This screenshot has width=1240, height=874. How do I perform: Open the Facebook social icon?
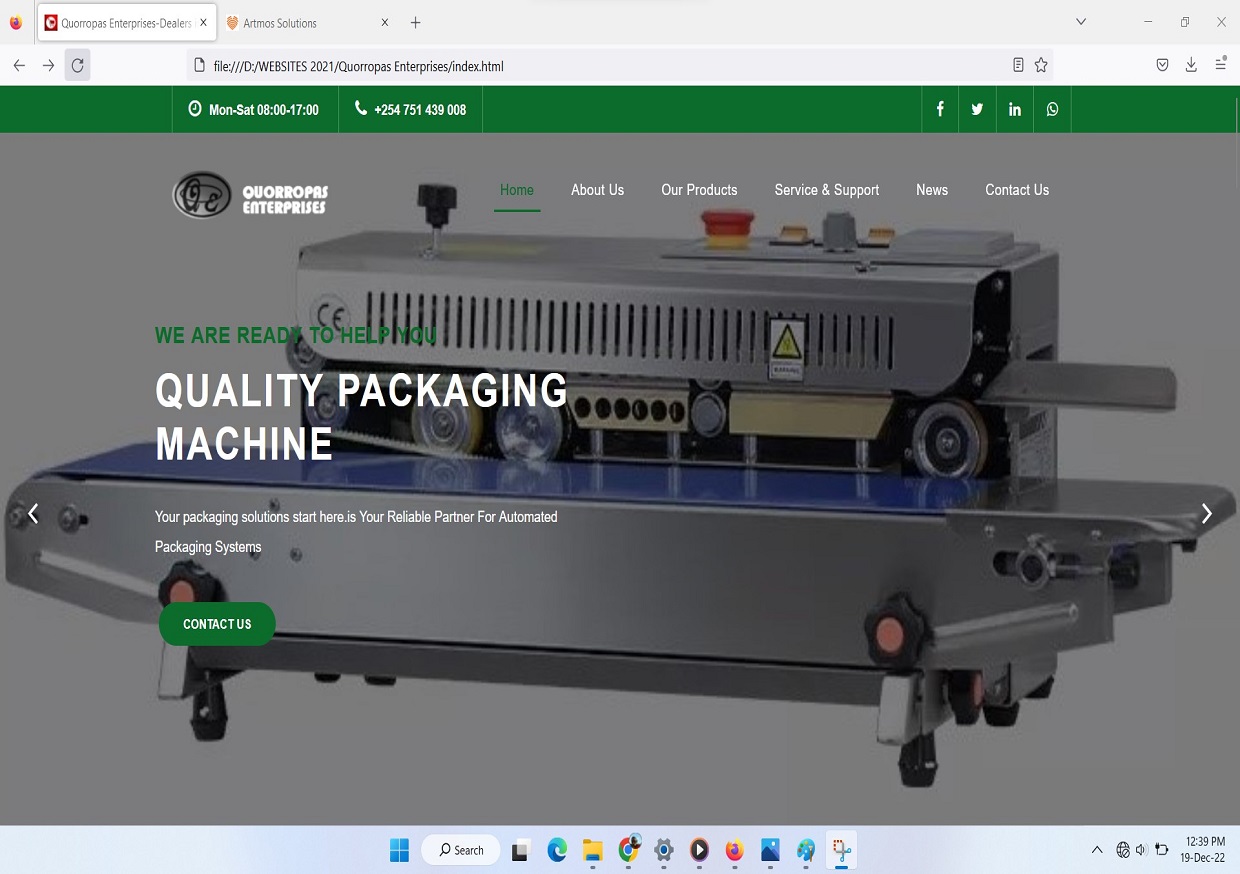(x=940, y=109)
